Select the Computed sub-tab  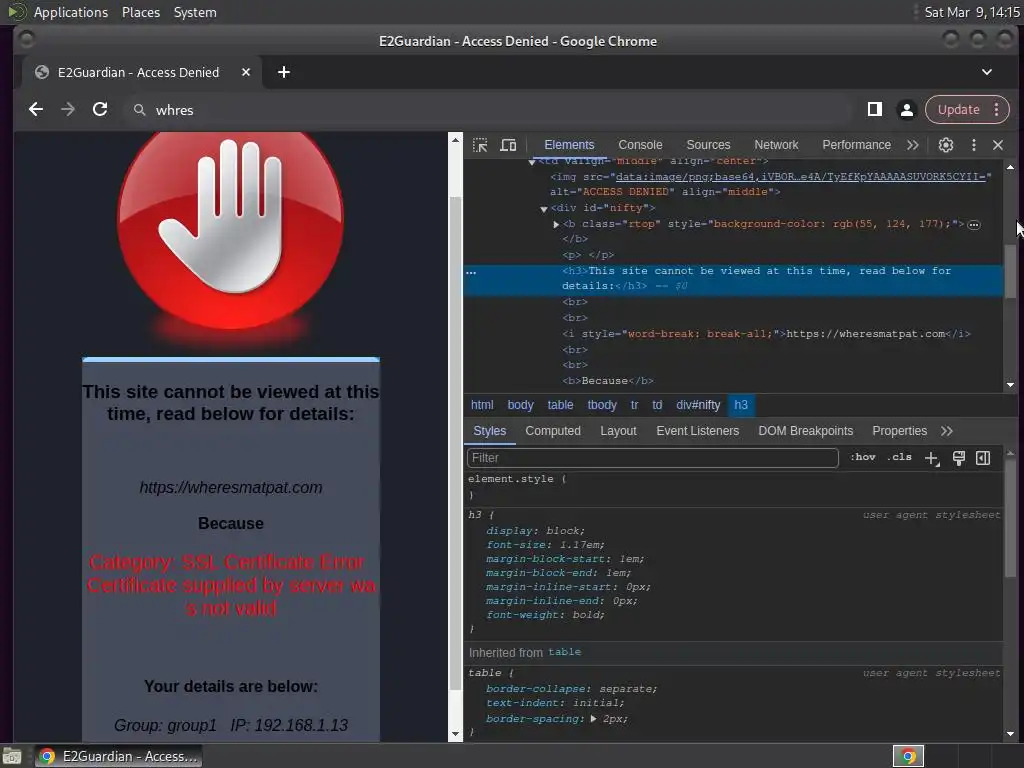click(x=552, y=431)
